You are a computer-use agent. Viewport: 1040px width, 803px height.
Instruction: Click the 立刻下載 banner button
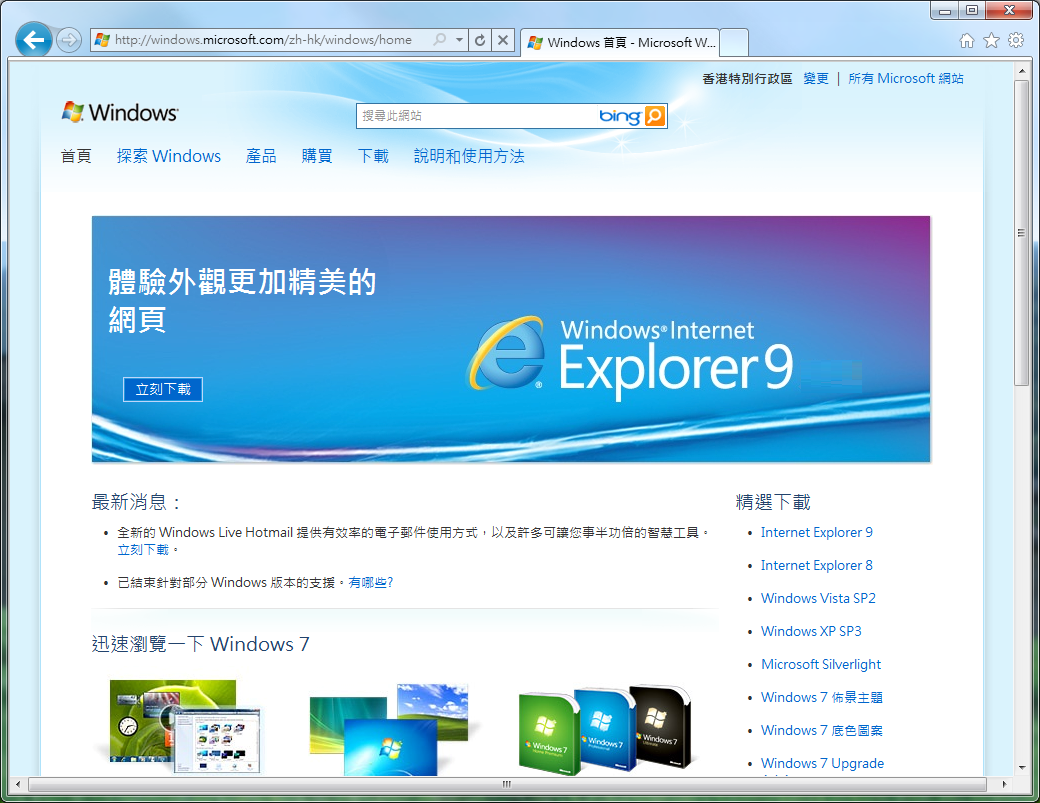pyautogui.click(x=163, y=389)
